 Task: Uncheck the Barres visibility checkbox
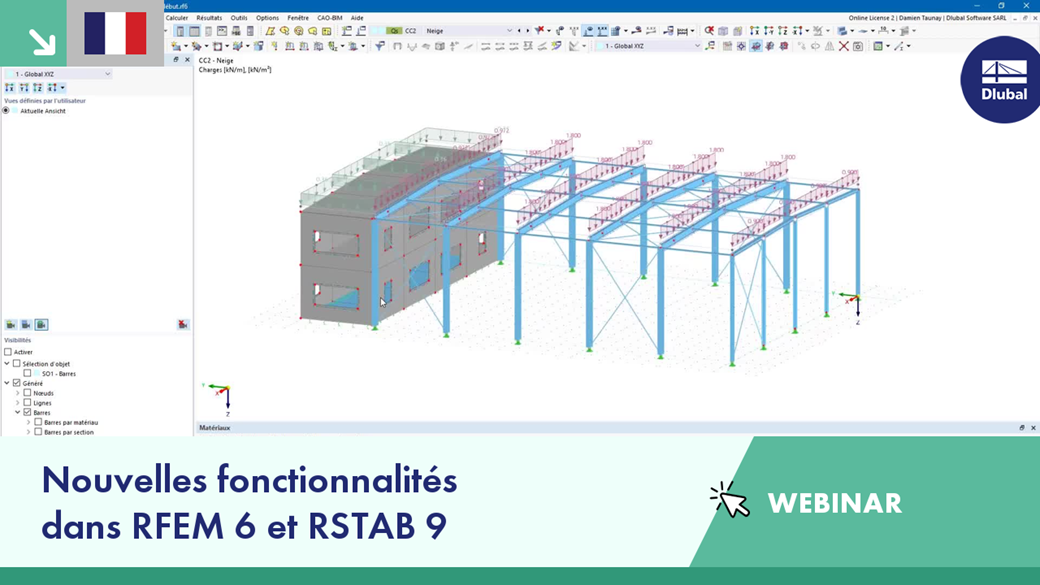coord(27,412)
